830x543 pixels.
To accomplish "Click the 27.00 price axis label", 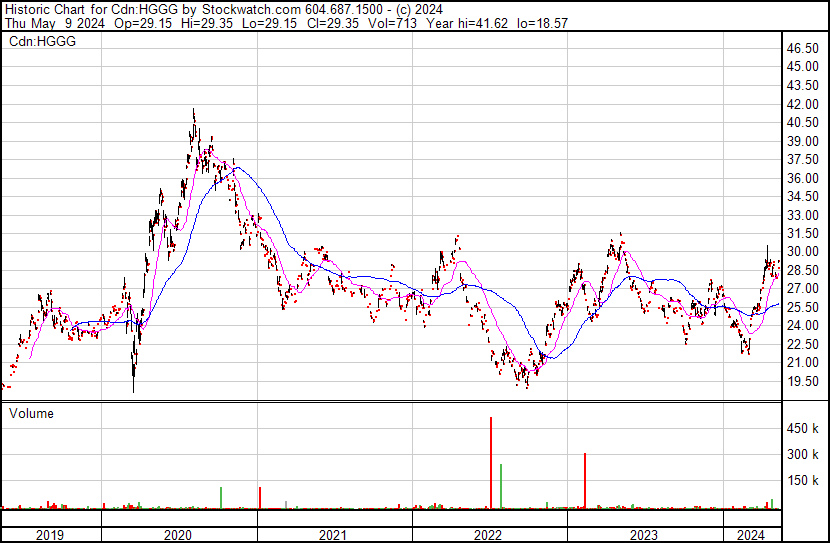I will (802, 288).
